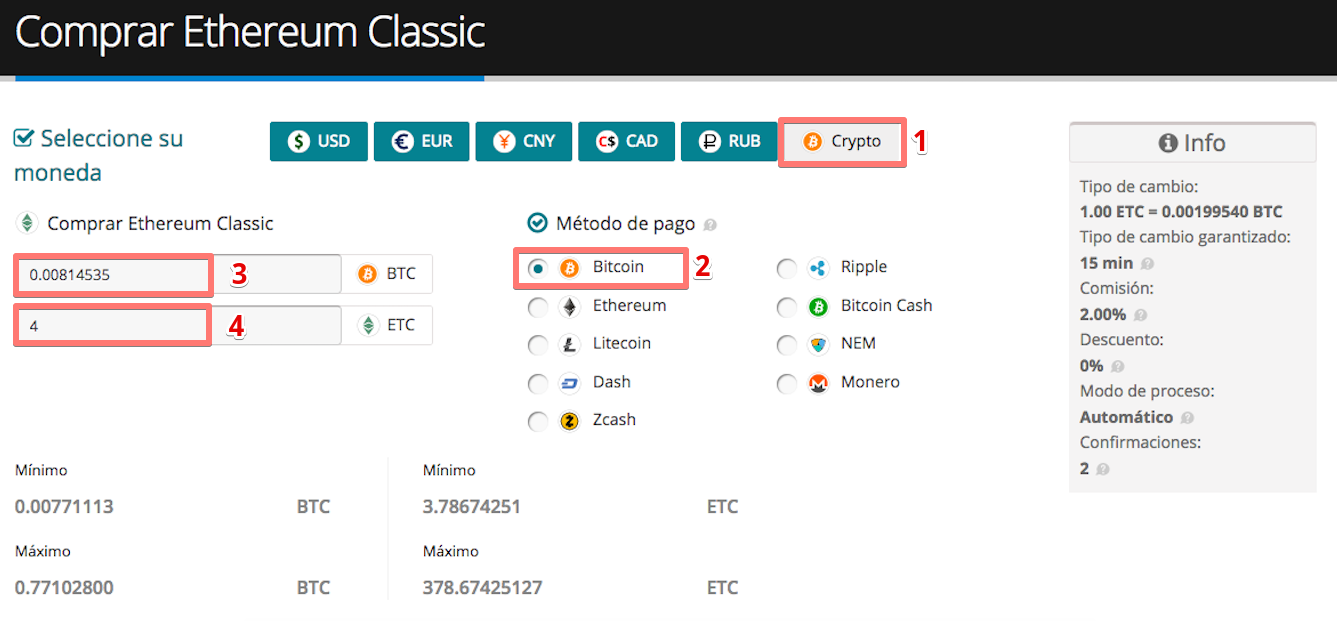Click the help icon next to Confirmaciones value 2

[x=1102, y=469]
